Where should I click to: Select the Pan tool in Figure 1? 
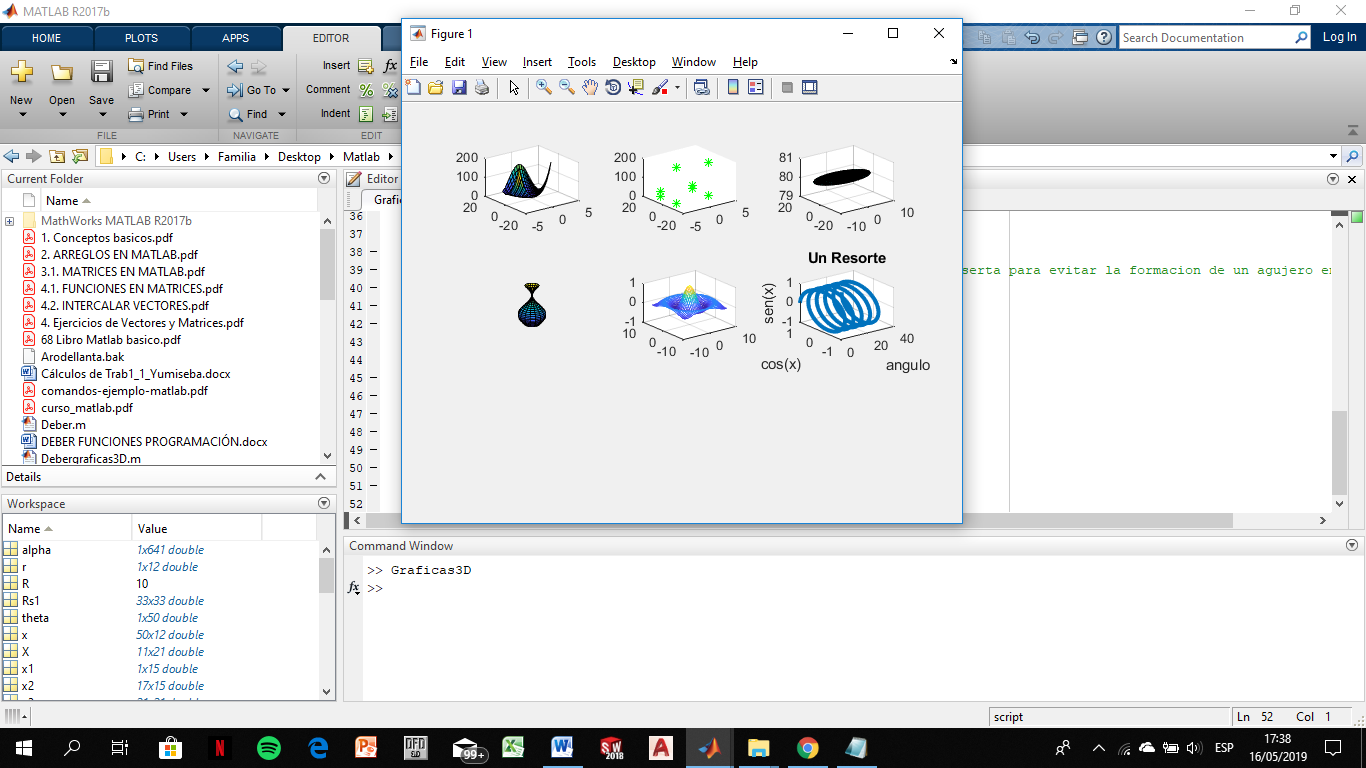point(588,87)
